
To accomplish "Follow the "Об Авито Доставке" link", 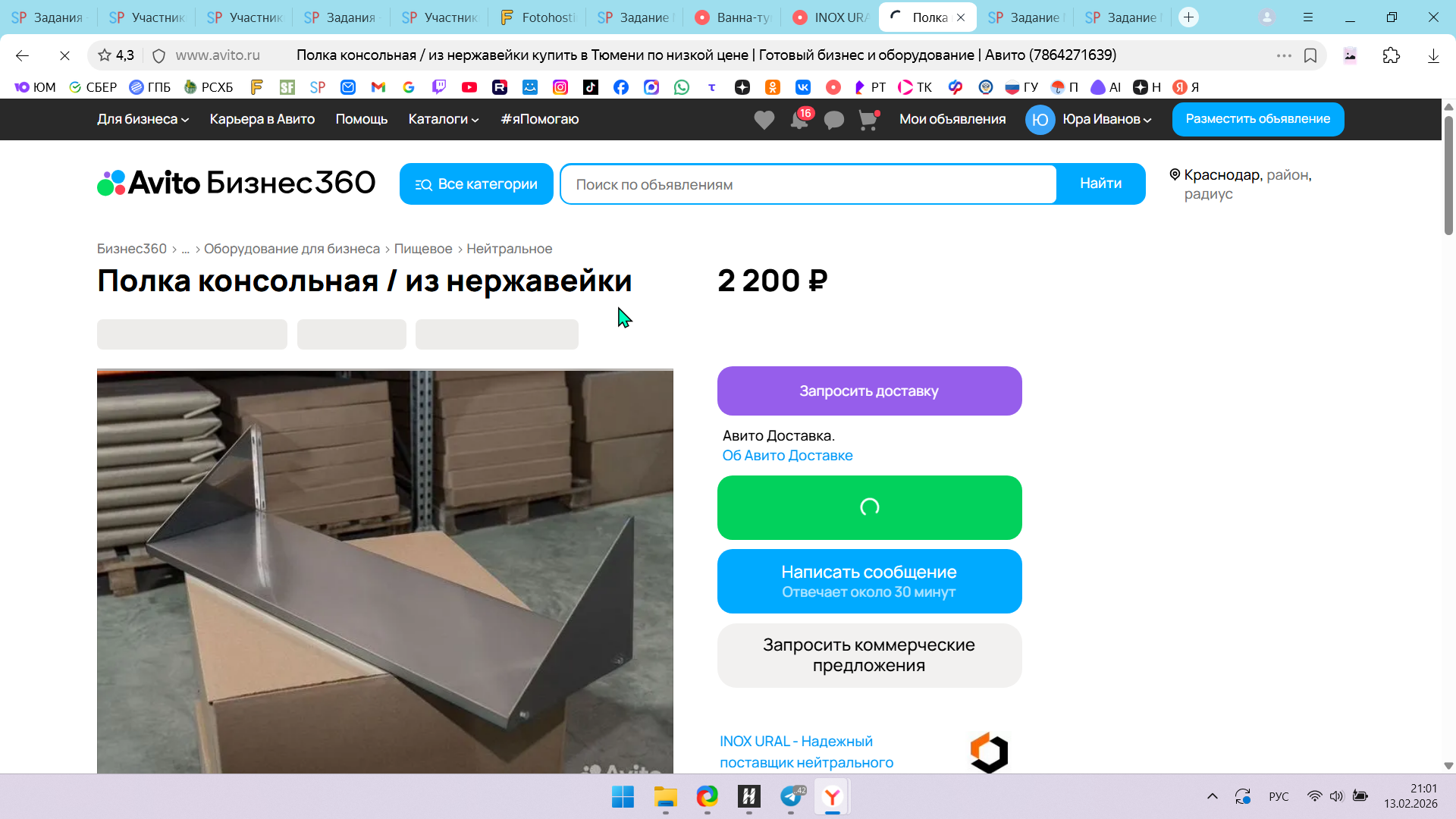I will tap(787, 456).
